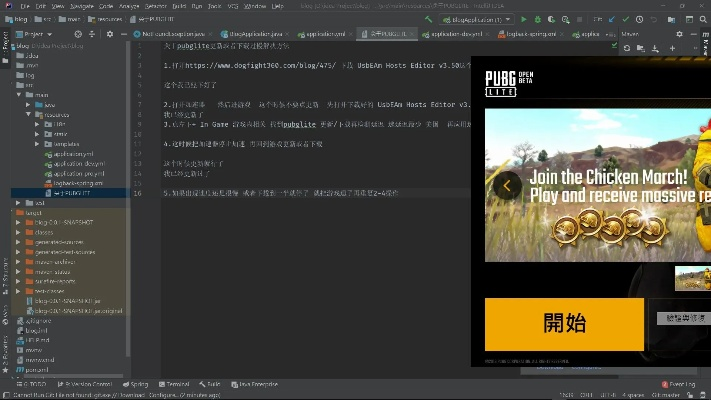
Task: Click the VCS commit checkmark icon
Action: pos(626,19)
